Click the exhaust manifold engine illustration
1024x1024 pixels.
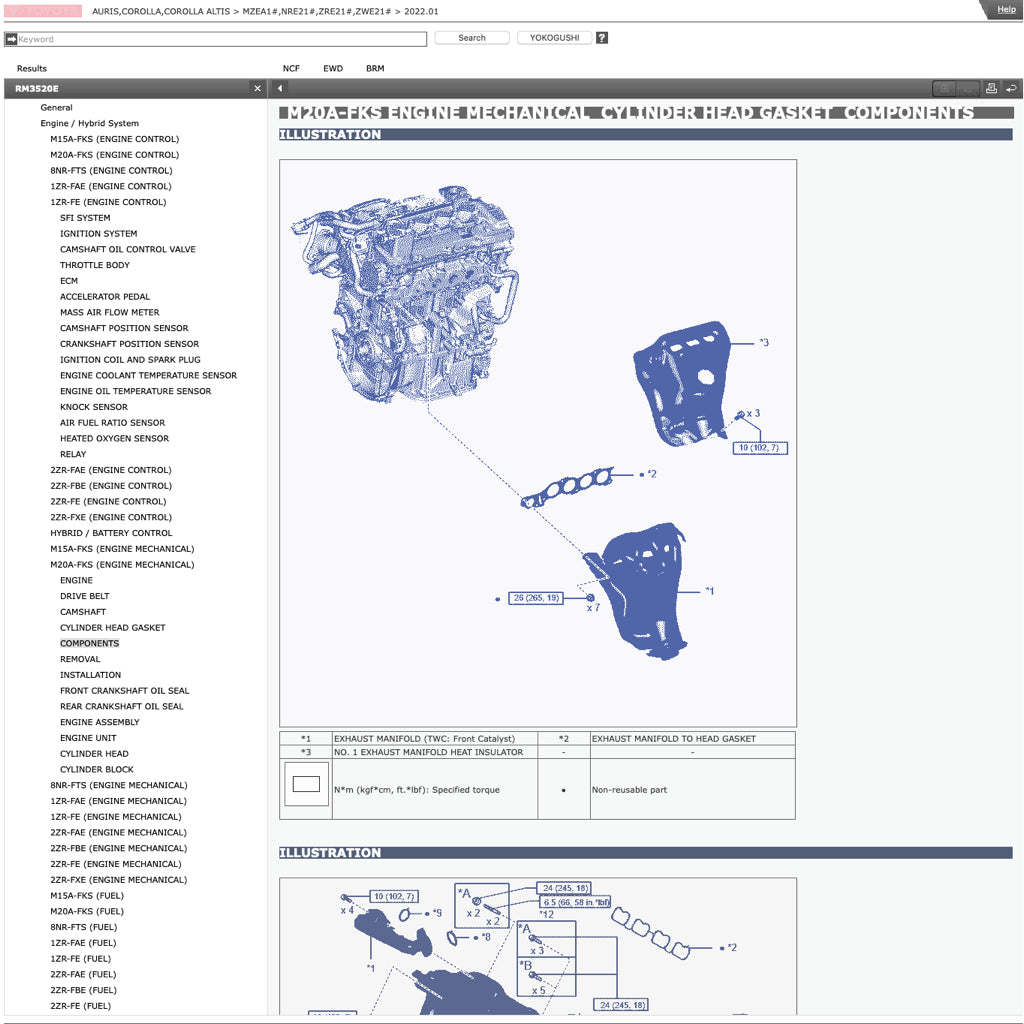click(537, 442)
